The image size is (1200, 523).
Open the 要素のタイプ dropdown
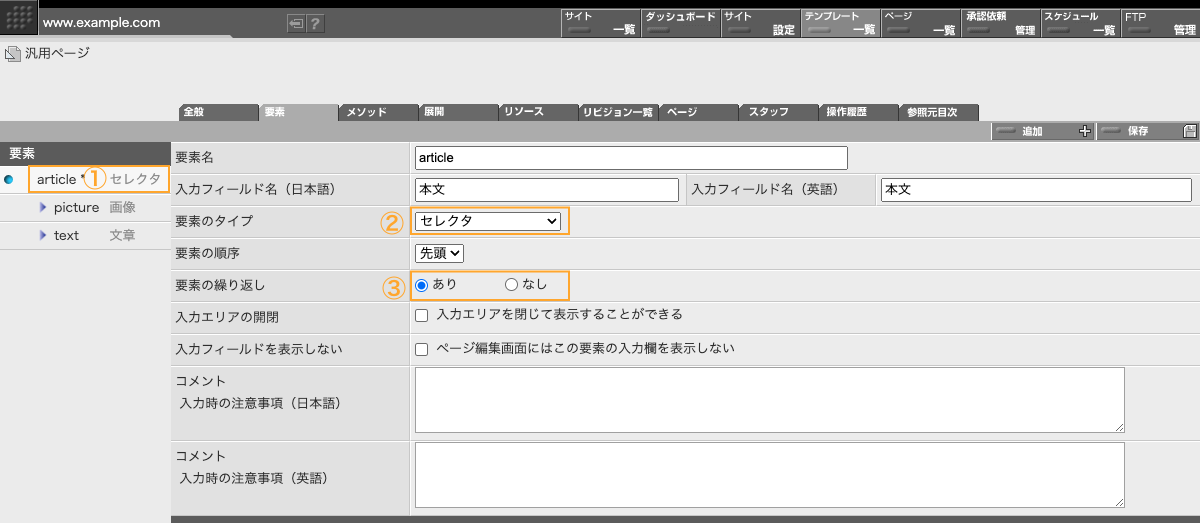[x=488, y=221]
